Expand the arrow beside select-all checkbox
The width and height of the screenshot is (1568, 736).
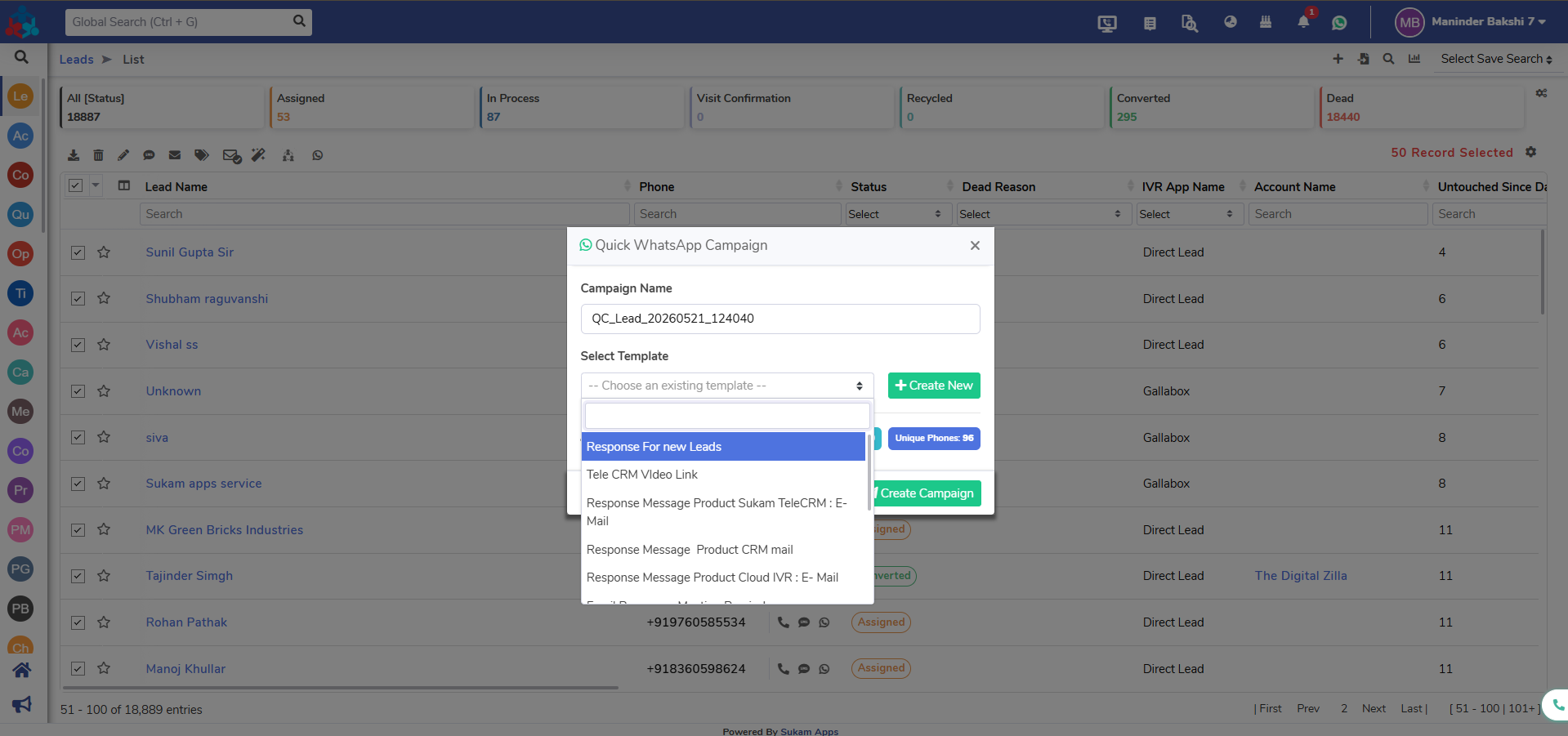tap(96, 185)
